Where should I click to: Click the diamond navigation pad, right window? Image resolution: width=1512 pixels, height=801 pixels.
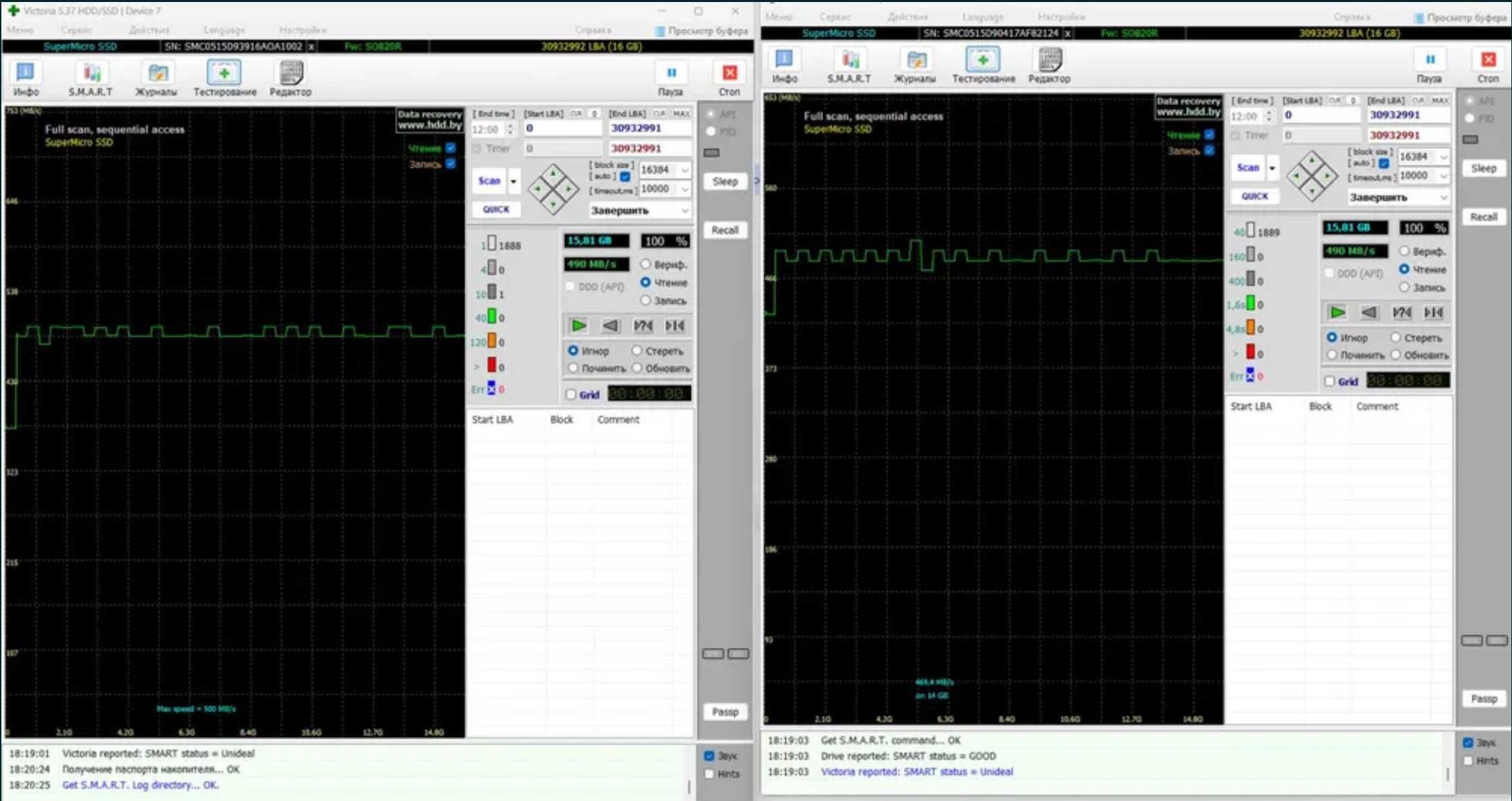point(1312,176)
